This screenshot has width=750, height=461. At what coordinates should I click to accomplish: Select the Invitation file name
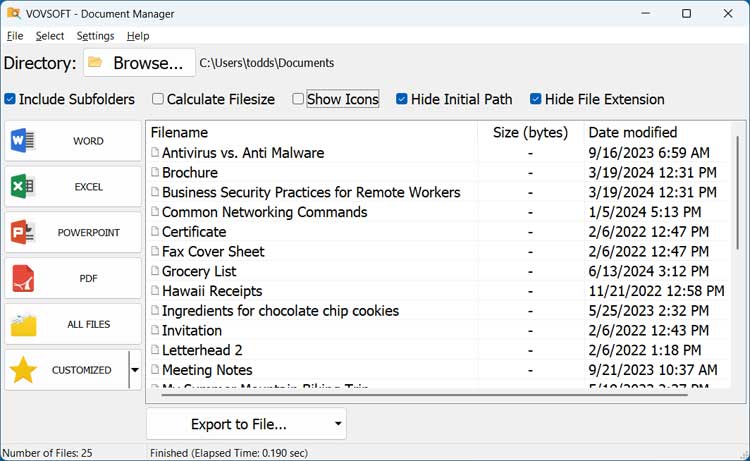(192, 330)
